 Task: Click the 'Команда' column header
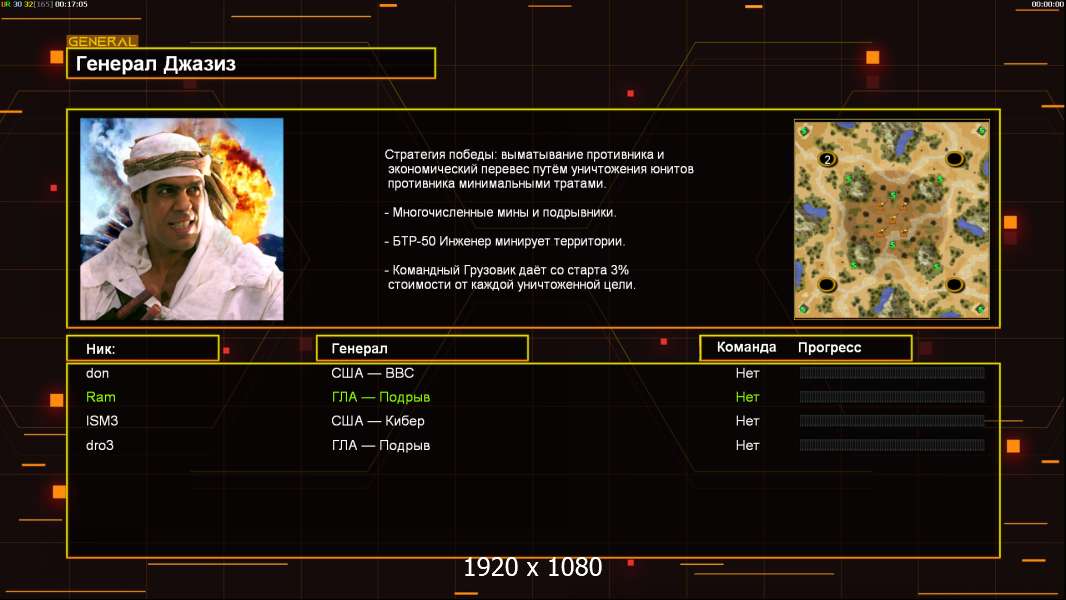point(746,347)
